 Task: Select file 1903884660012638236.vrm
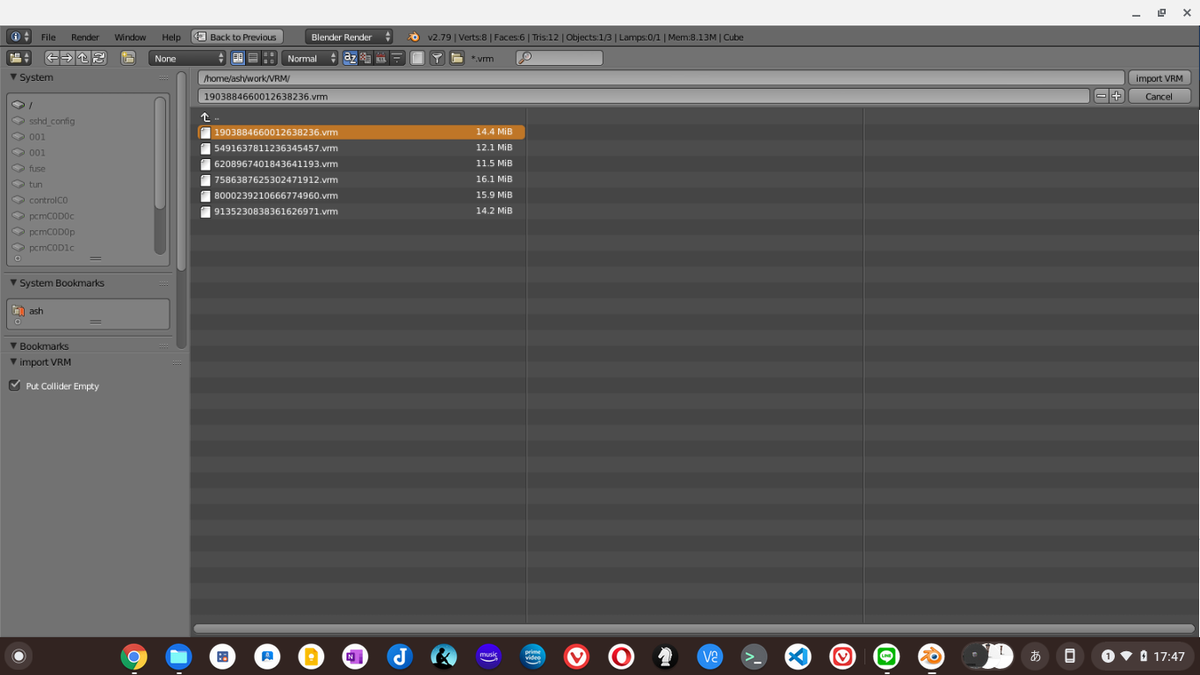click(361, 131)
